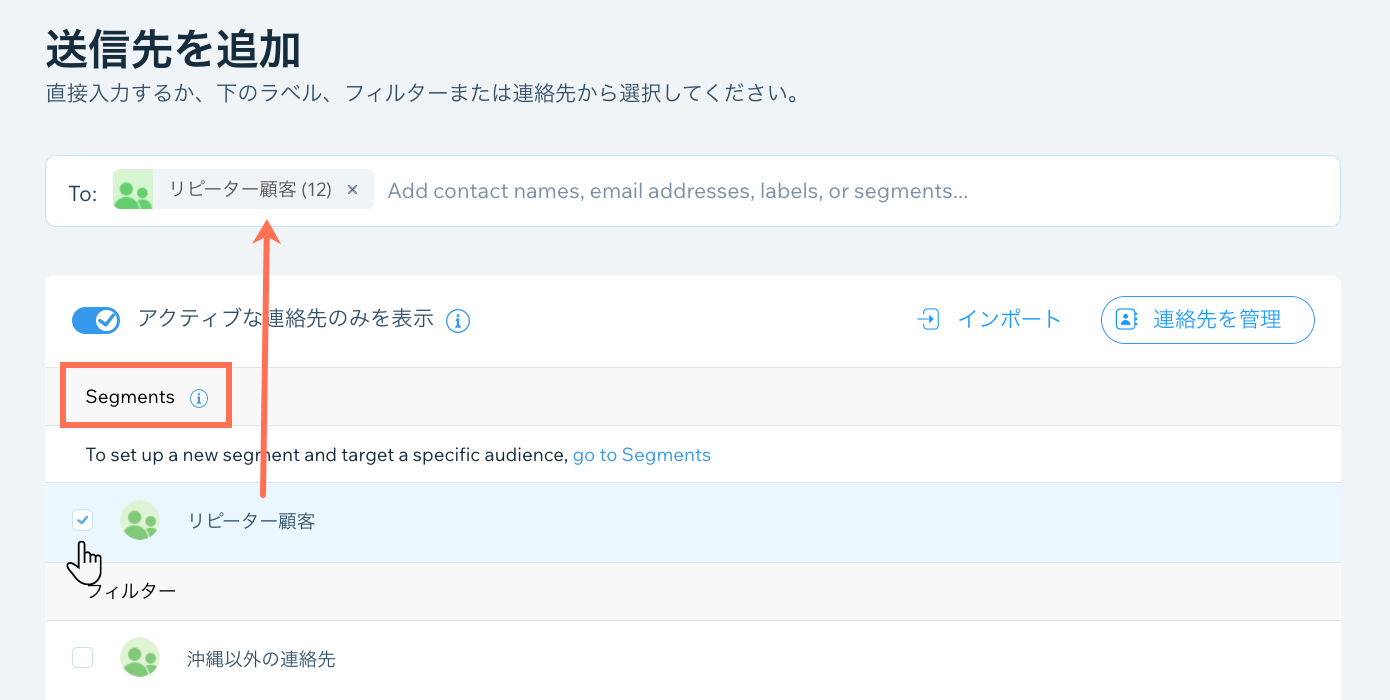
Task: Check the 沖縄以外の連絡先 checkbox
Action: (83, 657)
